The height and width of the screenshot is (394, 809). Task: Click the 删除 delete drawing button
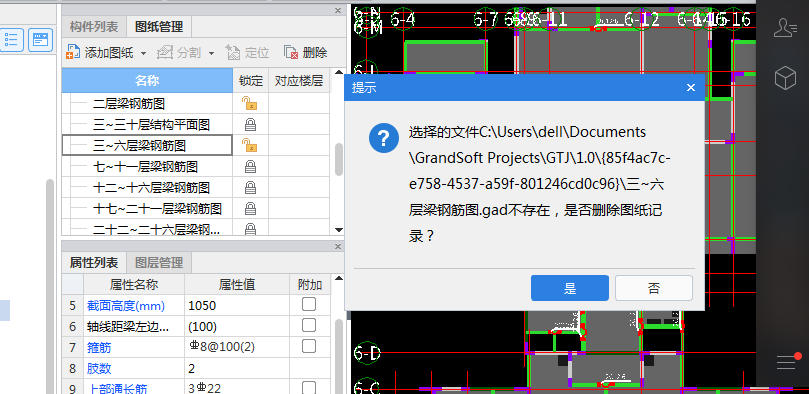point(305,53)
